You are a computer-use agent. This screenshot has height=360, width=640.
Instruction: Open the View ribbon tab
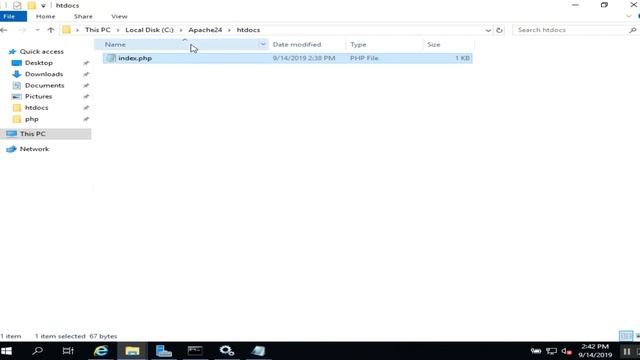[119, 16]
